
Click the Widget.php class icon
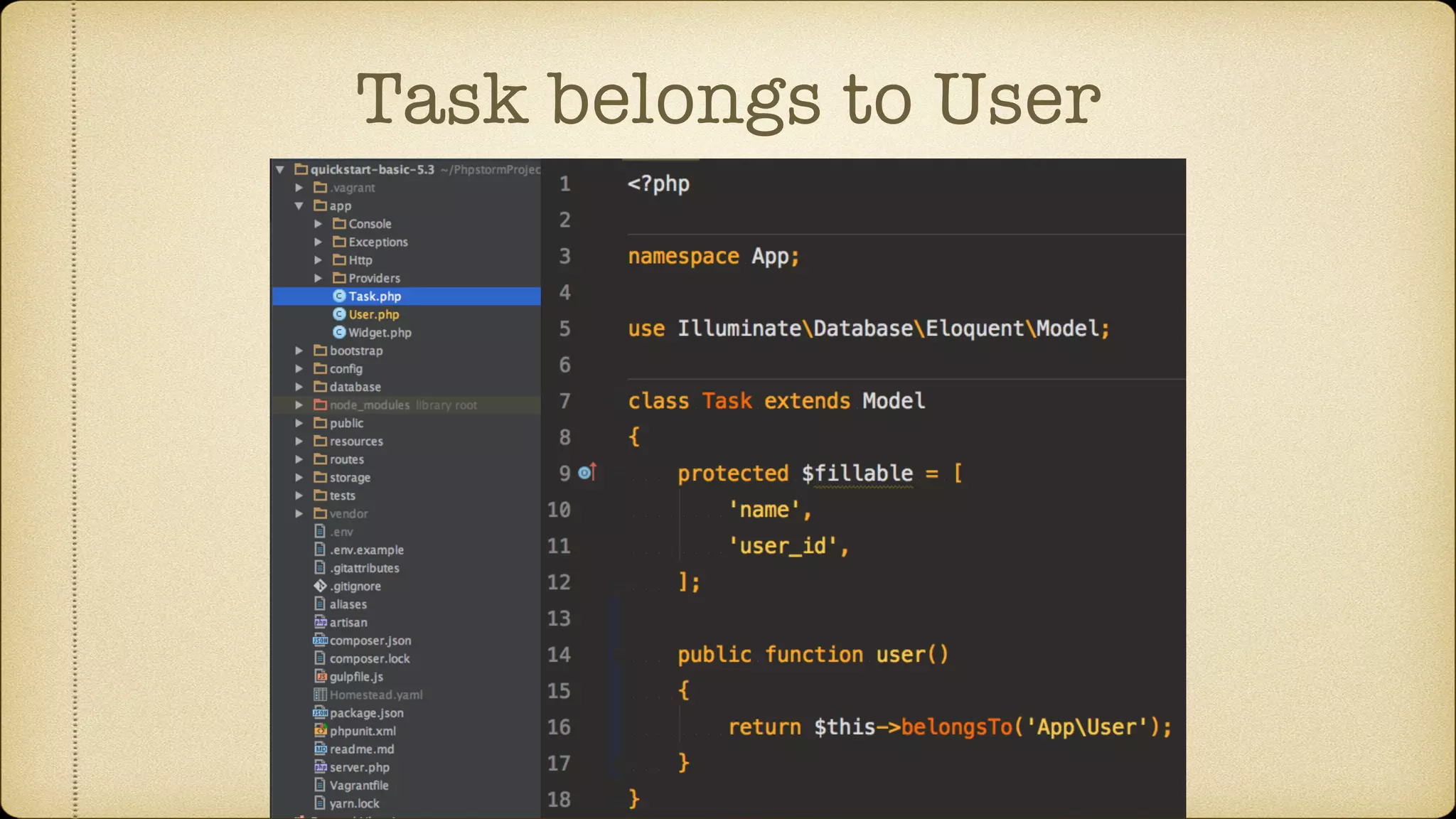click(x=339, y=332)
